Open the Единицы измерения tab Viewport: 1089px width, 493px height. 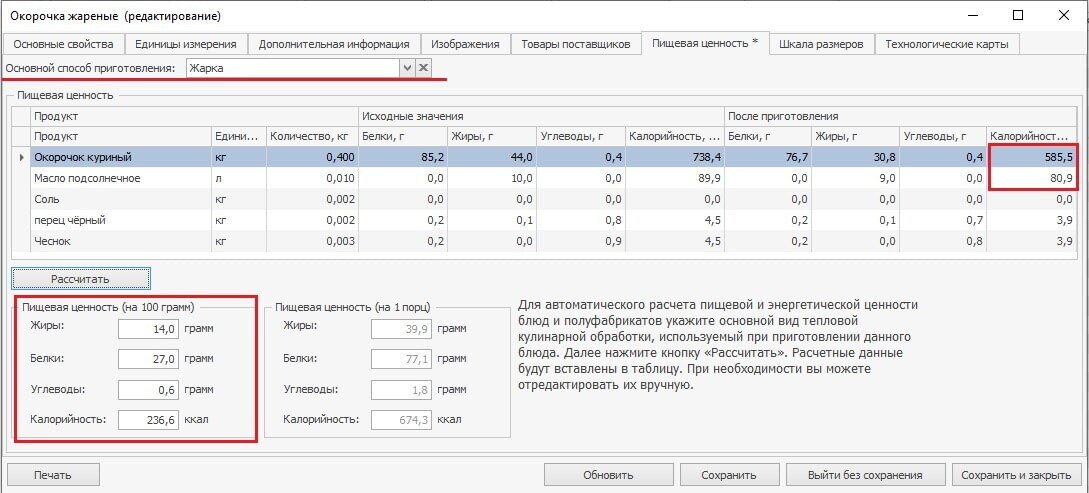(186, 44)
